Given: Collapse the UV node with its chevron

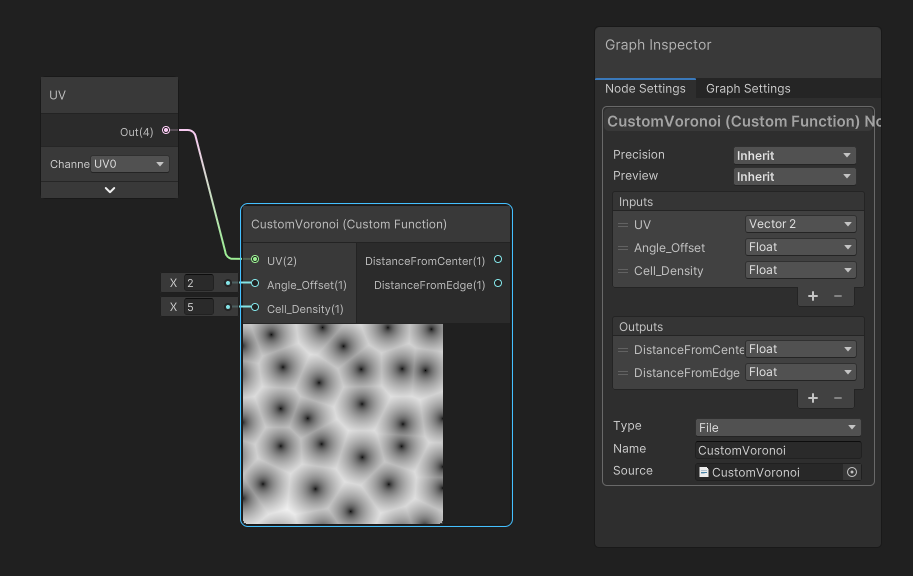Looking at the screenshot, I should [x=109, y=188].
